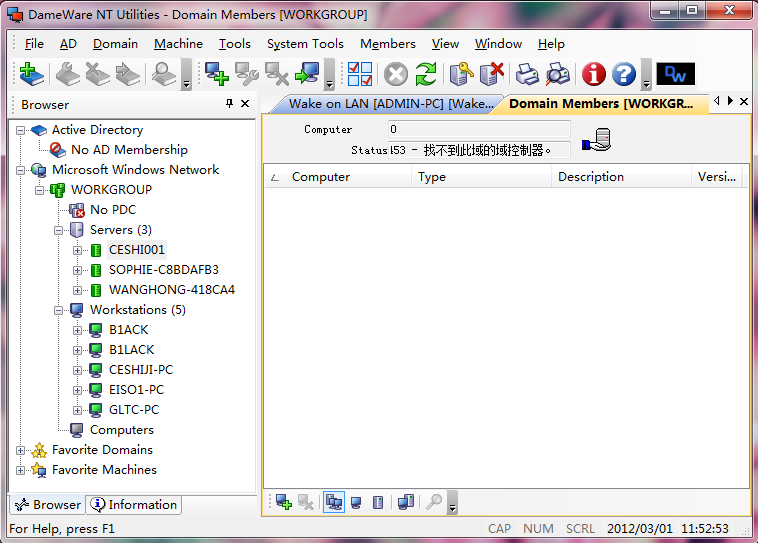Close the Browser panel with its X

click(x=245, y=103)
